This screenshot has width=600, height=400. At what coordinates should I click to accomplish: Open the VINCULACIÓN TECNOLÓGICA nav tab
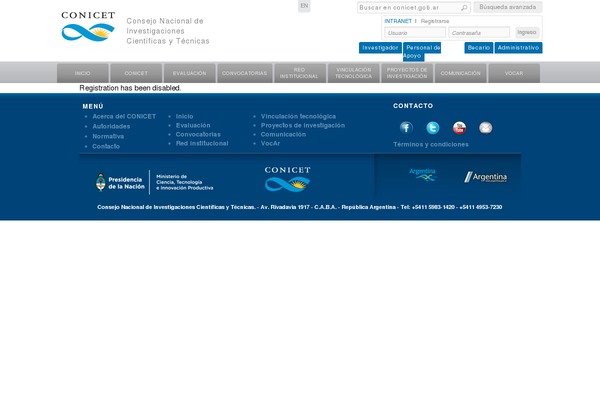(354, 73)
